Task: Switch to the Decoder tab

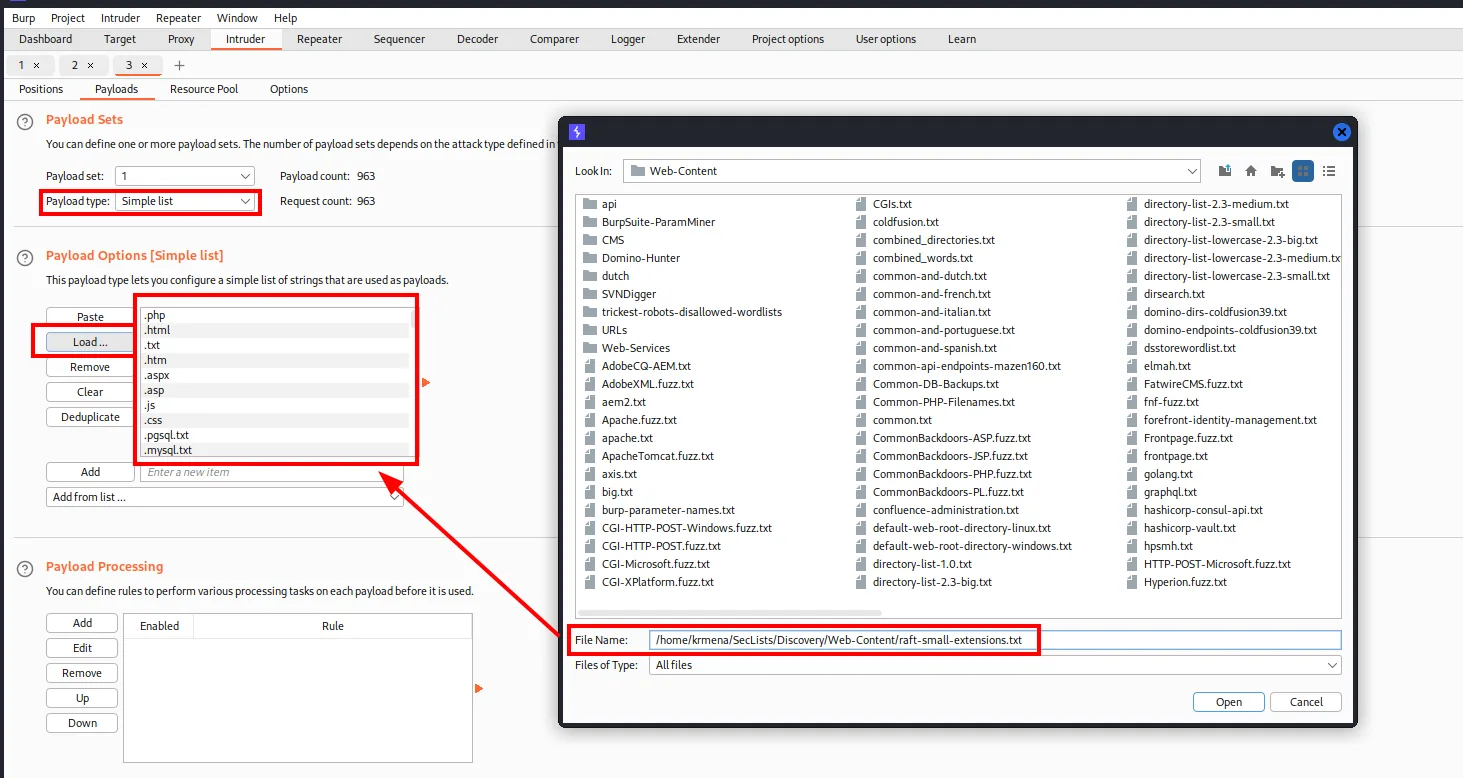Action: (x=477, y=39)
